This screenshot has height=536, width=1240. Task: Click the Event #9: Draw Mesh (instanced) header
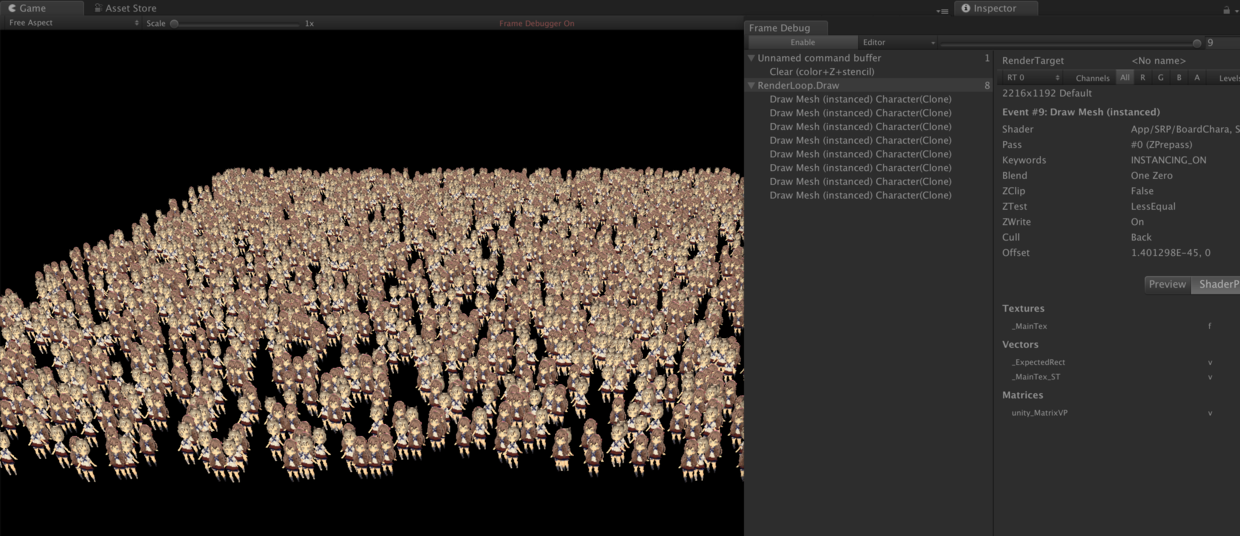click(1081, 112)
